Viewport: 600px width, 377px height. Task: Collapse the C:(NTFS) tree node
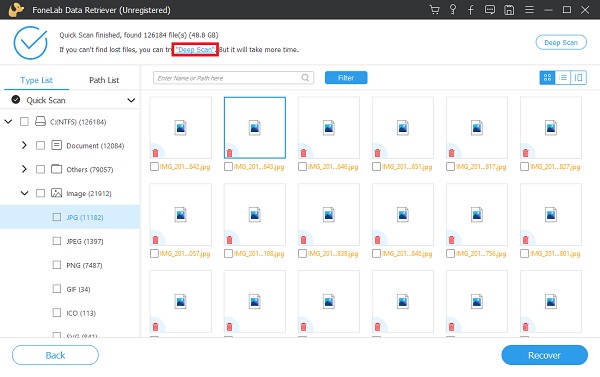coord(8,121)
